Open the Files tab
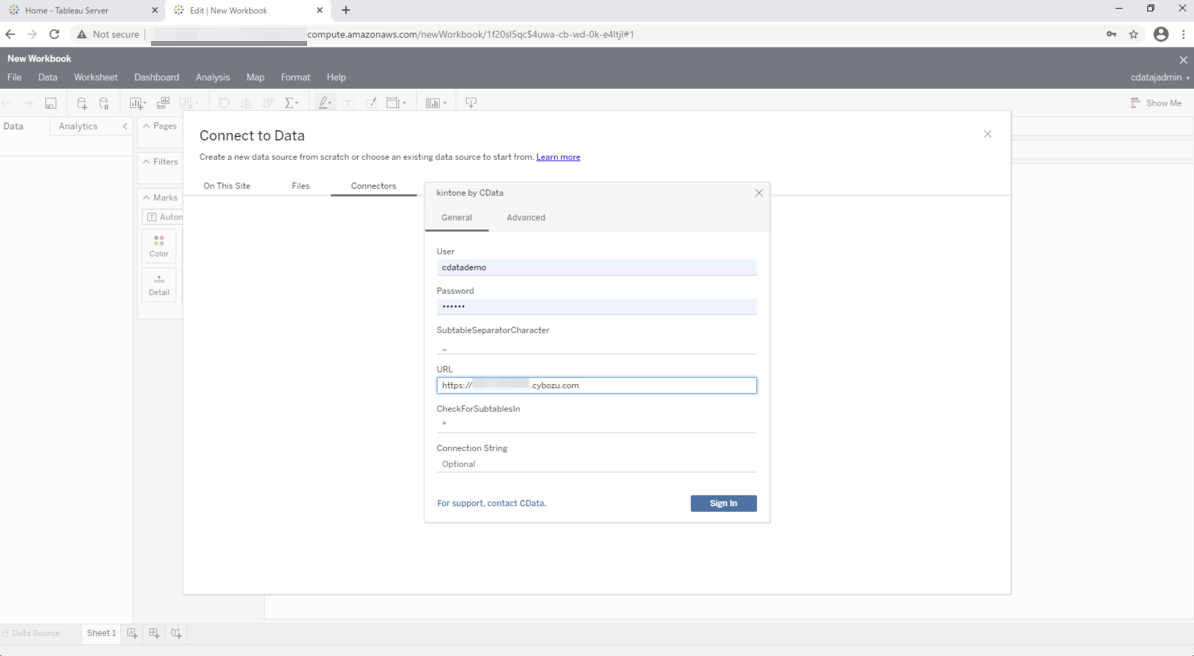The height and width of the screenshot is (656, 1194). [x=300, y=186]
